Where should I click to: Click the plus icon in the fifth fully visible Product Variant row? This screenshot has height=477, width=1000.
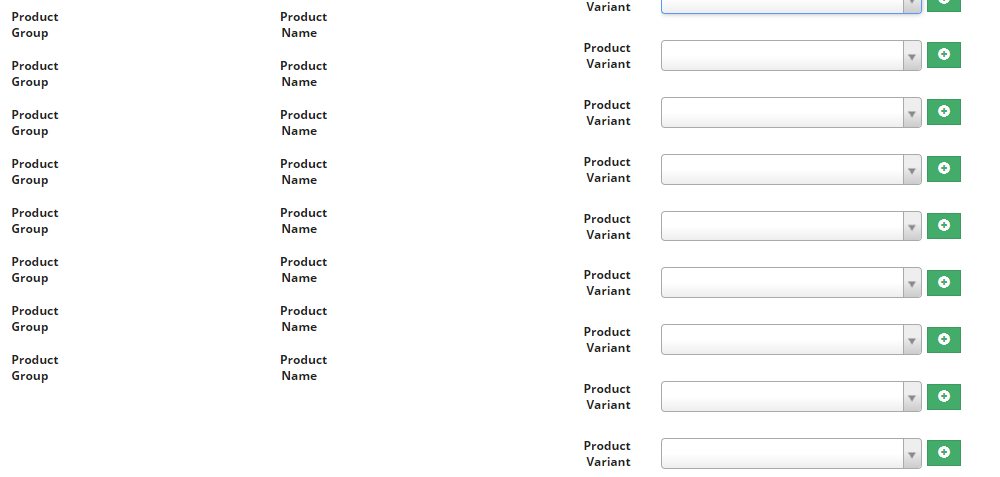point(943,283)
